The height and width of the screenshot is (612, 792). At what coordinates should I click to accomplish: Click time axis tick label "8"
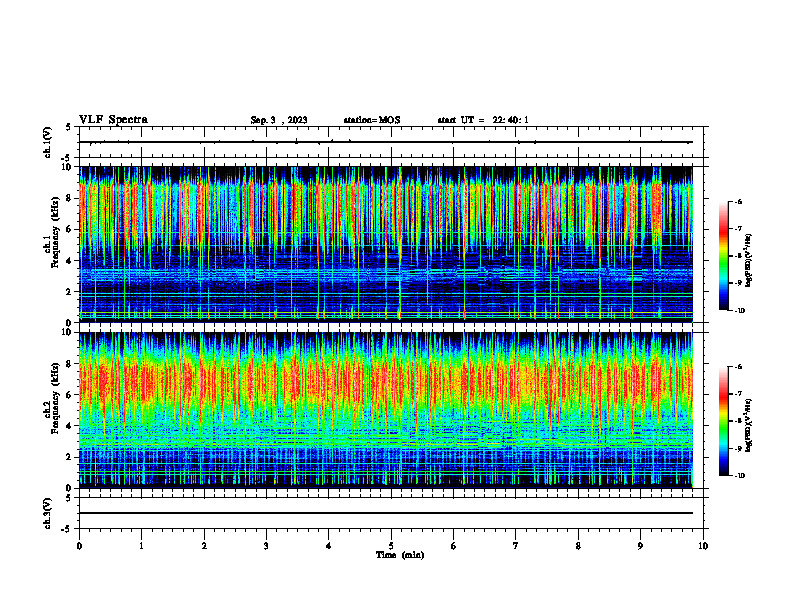coord(578,546)
